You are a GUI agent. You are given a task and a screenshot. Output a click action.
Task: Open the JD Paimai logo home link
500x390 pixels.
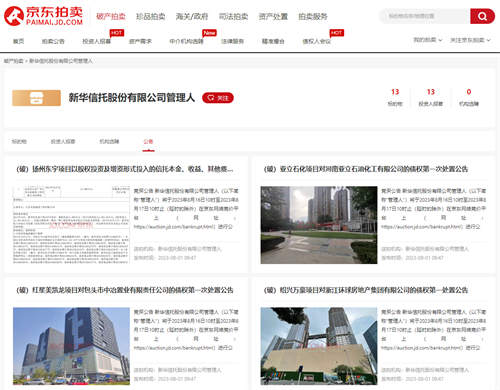coord(43,16)
